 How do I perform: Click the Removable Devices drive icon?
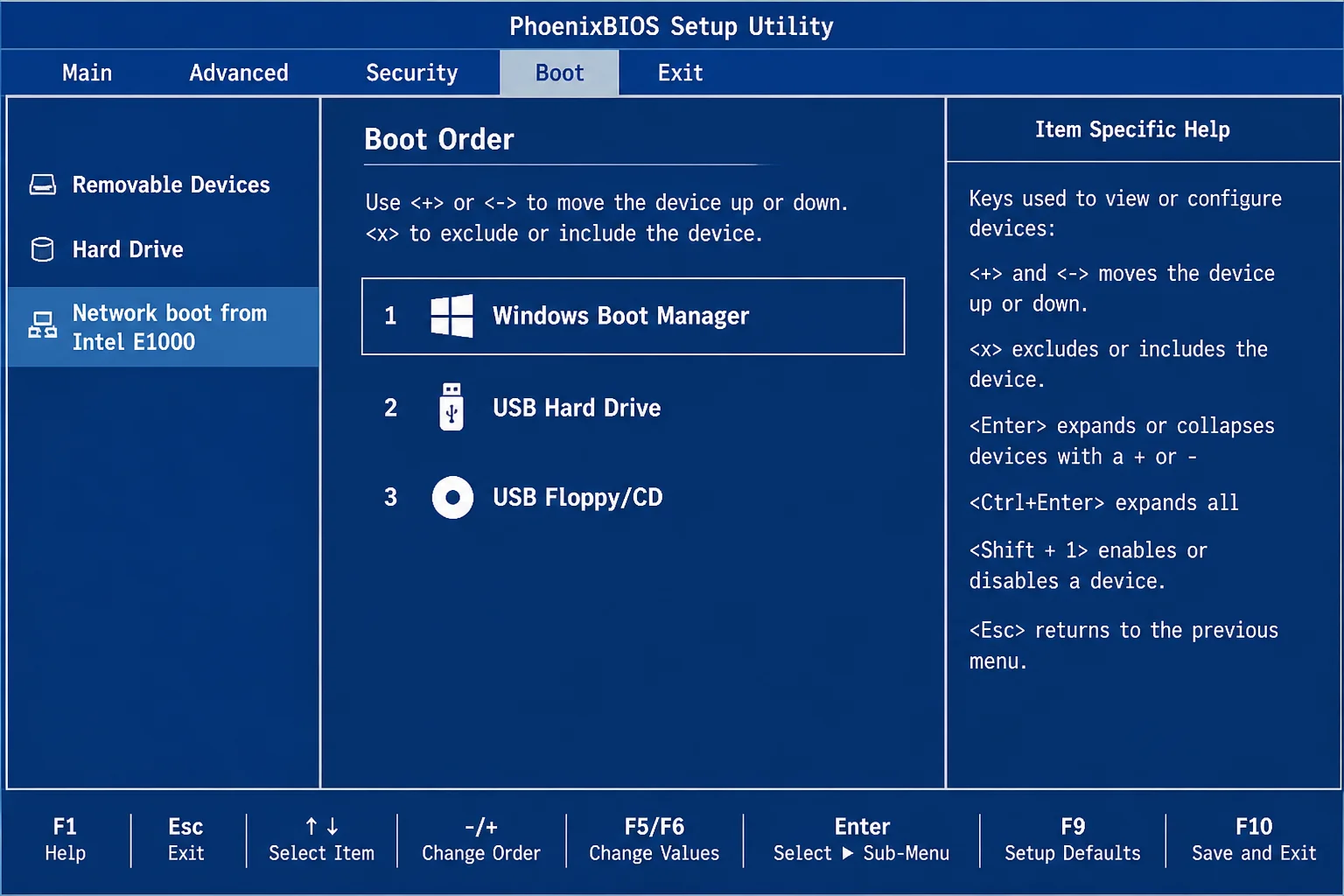click(43, 185)
